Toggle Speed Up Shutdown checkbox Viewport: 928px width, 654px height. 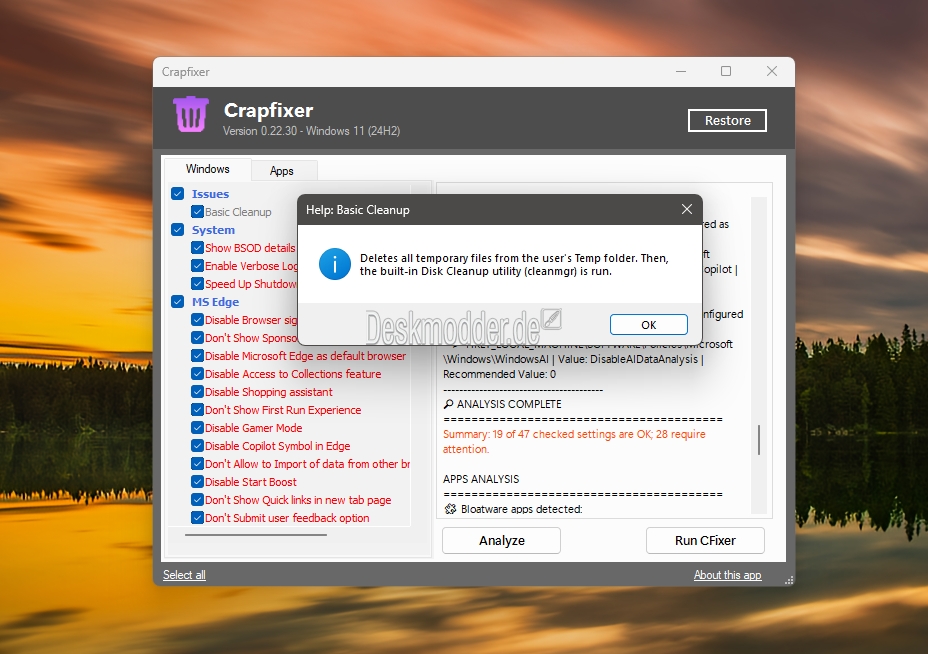click(198, 284)
